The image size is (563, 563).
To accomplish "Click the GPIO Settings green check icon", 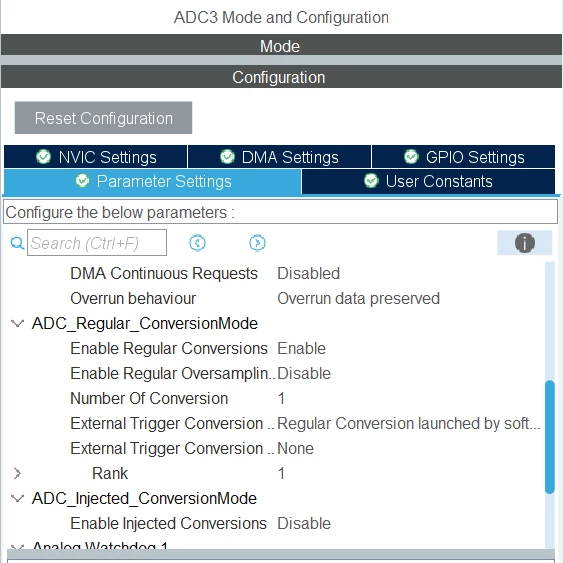I will tap(411, 157).
